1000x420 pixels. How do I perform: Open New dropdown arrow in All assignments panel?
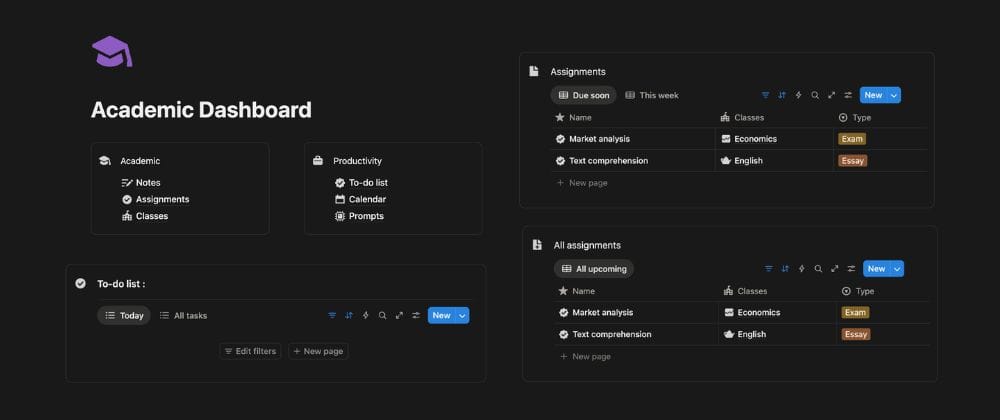pyautogui.click(x=897, y=269)
